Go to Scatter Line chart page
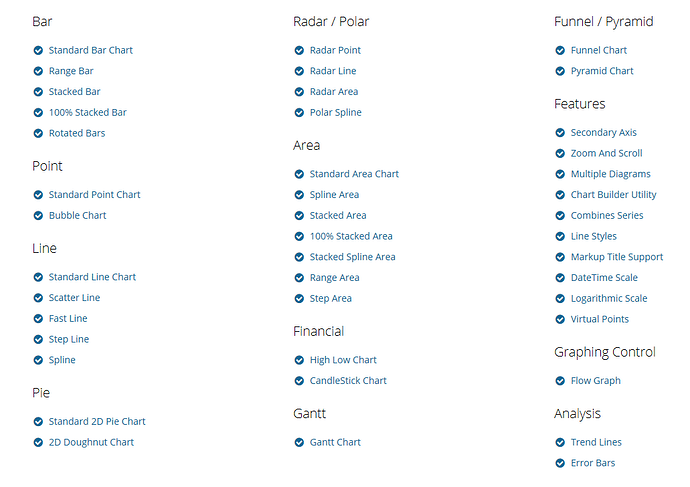 [74, 298]
